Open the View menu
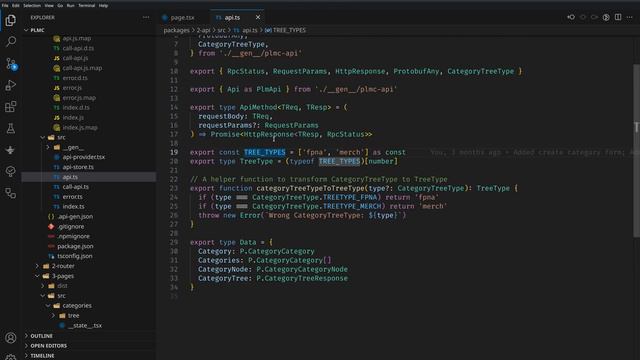640x360 pixels. click(49, 5)
